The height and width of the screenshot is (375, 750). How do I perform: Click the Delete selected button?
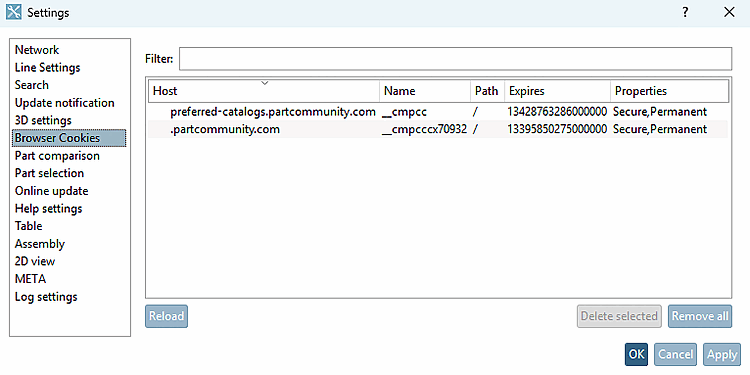(619, 316)
